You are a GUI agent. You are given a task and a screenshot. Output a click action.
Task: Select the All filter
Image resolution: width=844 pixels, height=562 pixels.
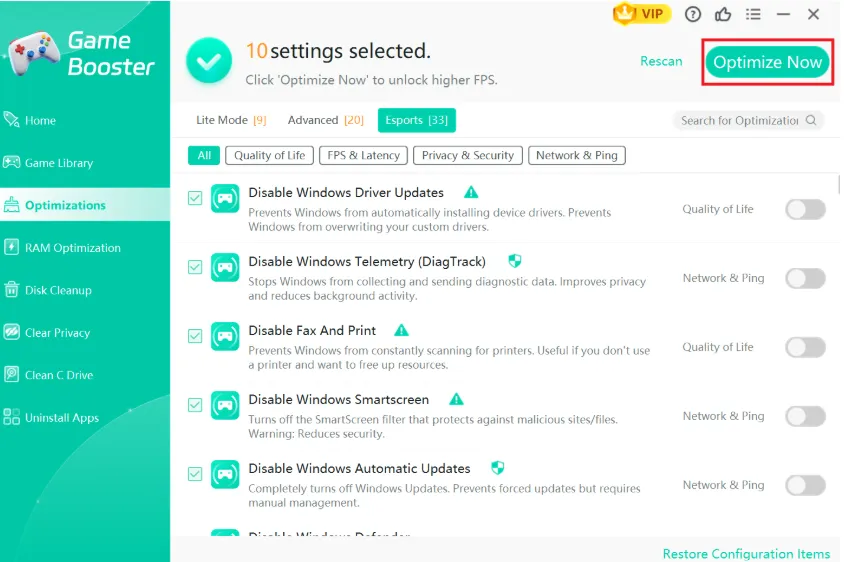tap(204, 156)
